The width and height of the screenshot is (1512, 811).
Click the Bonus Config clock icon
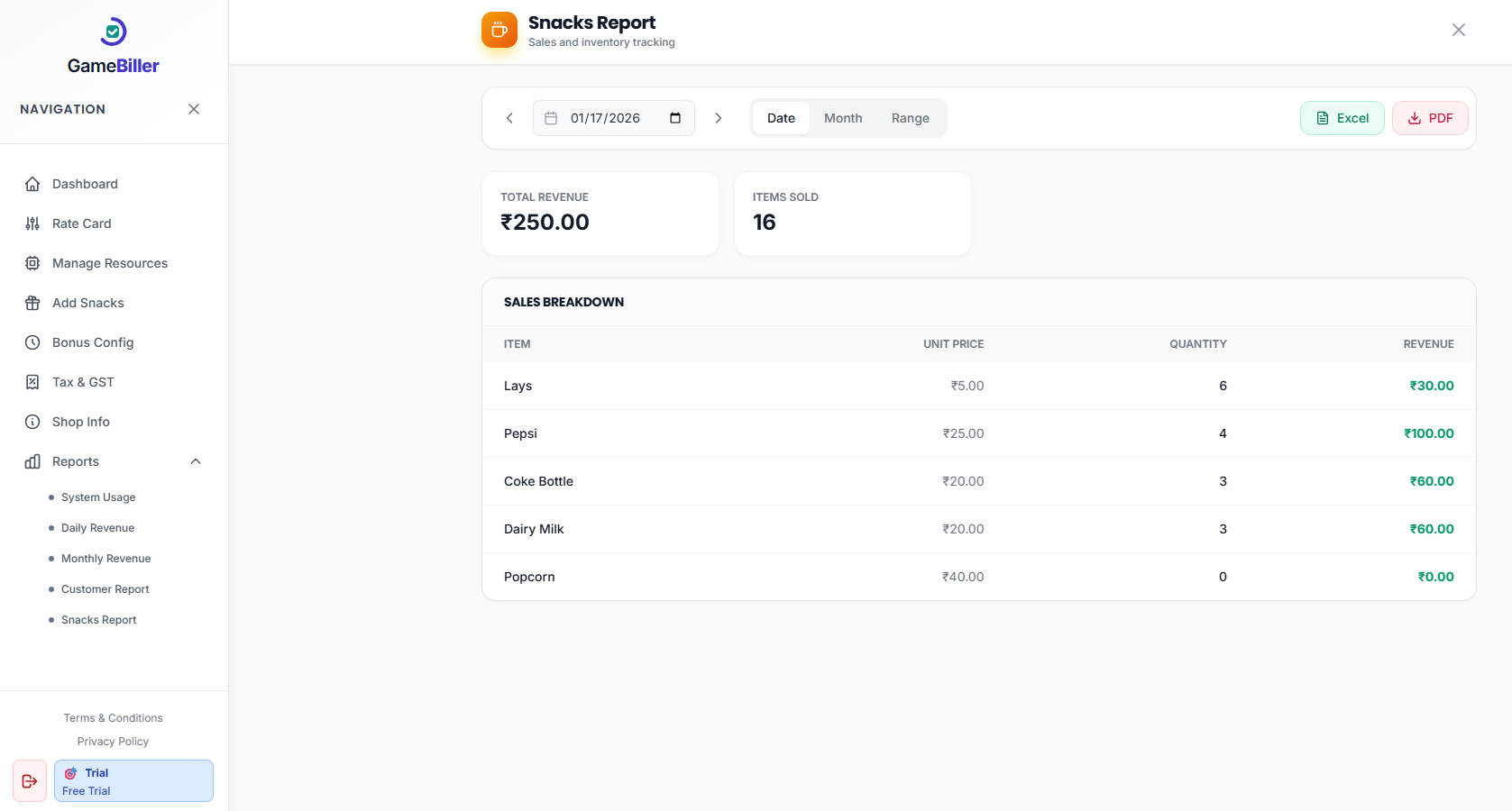[32, 342]
